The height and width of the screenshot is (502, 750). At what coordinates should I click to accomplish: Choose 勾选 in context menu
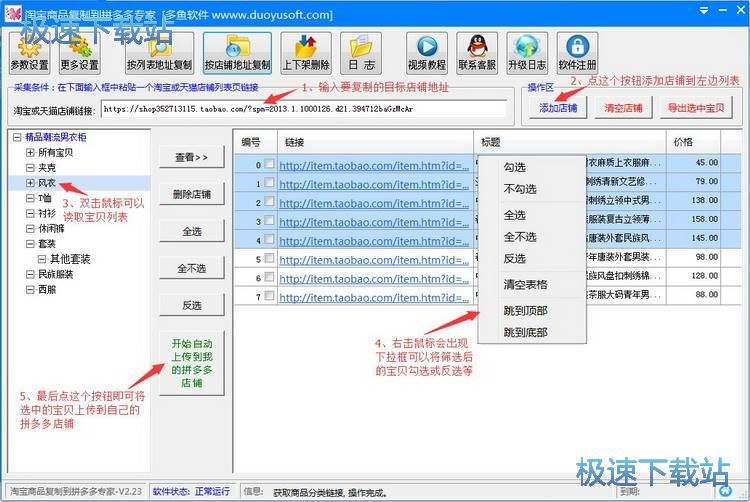pyautogui.click(x=532, y=167)
